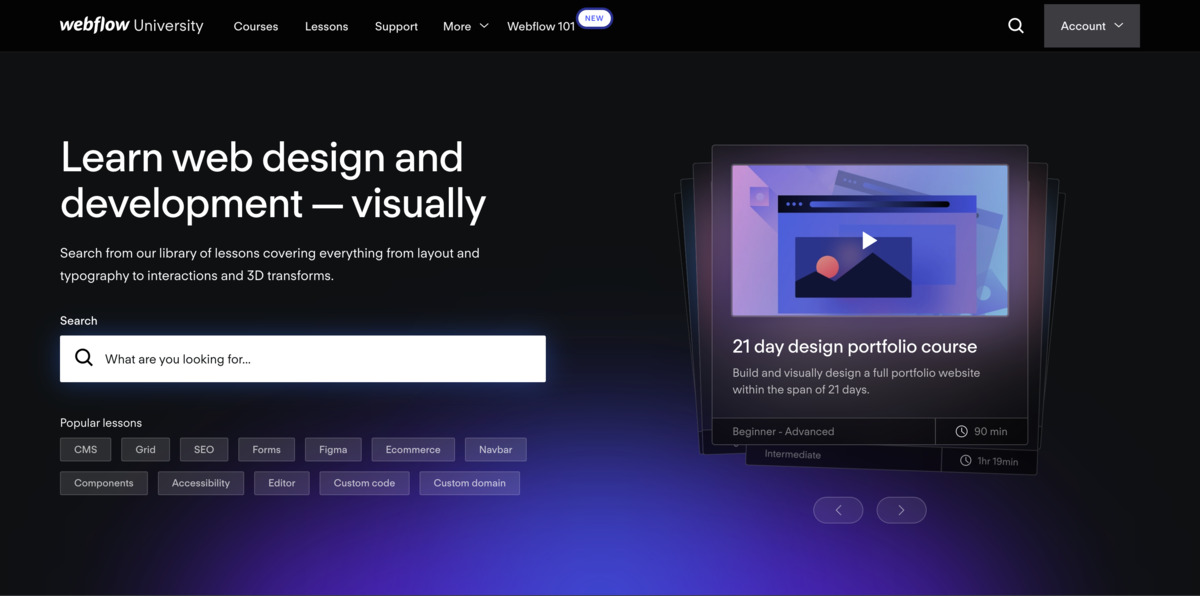Click the '1hr 19min' duration on back card
Viewport: 1200px width, 596px height.
[998, 461]
